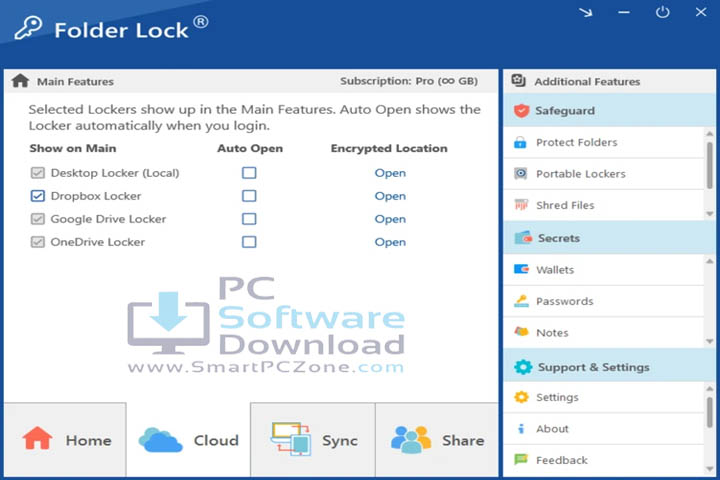Viewport: 720px width, 480px height.
Task: Click the Passwords key icon
Action: pyautogui.click(x=521, y=301)
